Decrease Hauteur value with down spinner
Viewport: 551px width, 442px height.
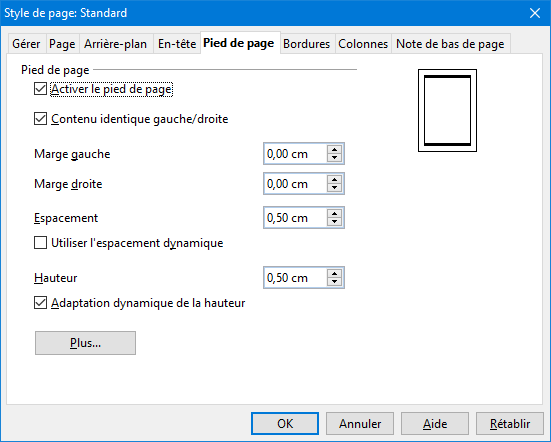[x=335, y=282]
